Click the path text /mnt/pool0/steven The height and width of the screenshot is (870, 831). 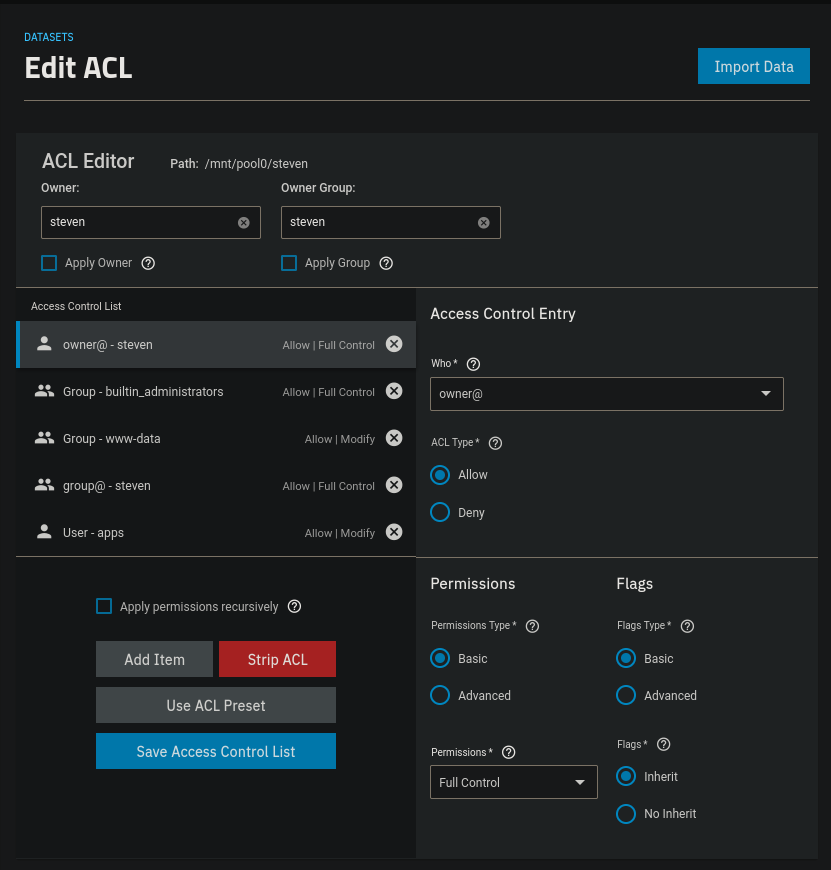256,164
